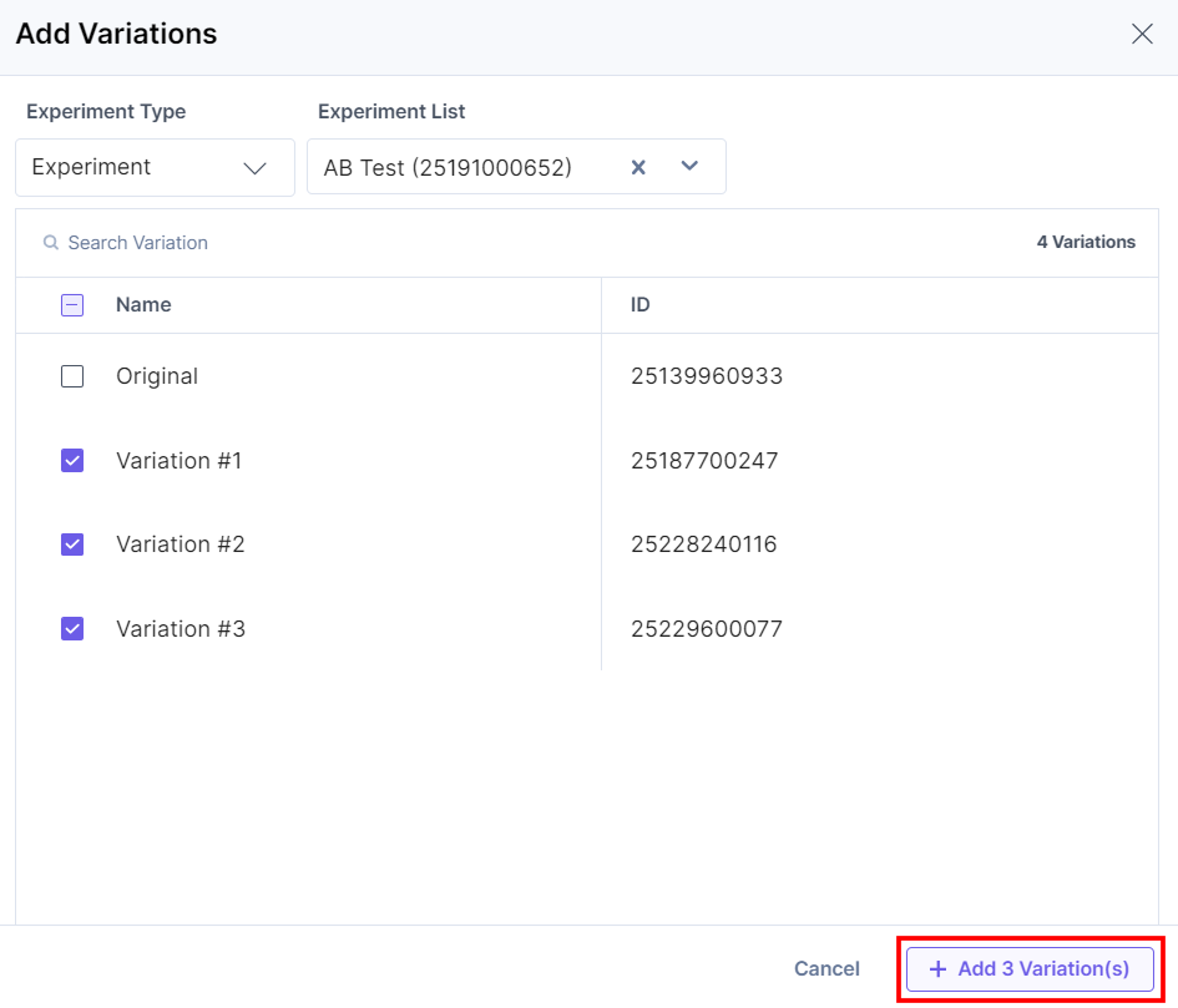Click the Experiment List label
Image resolution: width=1178 pixels, height=1008 pixels.
(391, 111)
